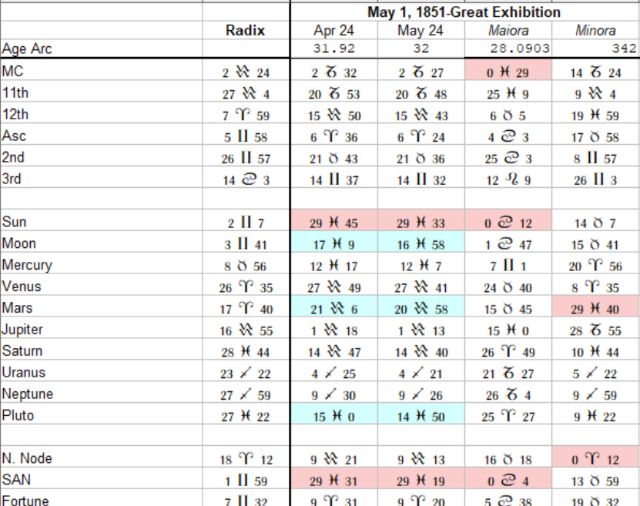Click the pink N. Node Minora cell
The height and width of the screenshot is (506, 640).
pyautogui.click(x=596, y=457)
